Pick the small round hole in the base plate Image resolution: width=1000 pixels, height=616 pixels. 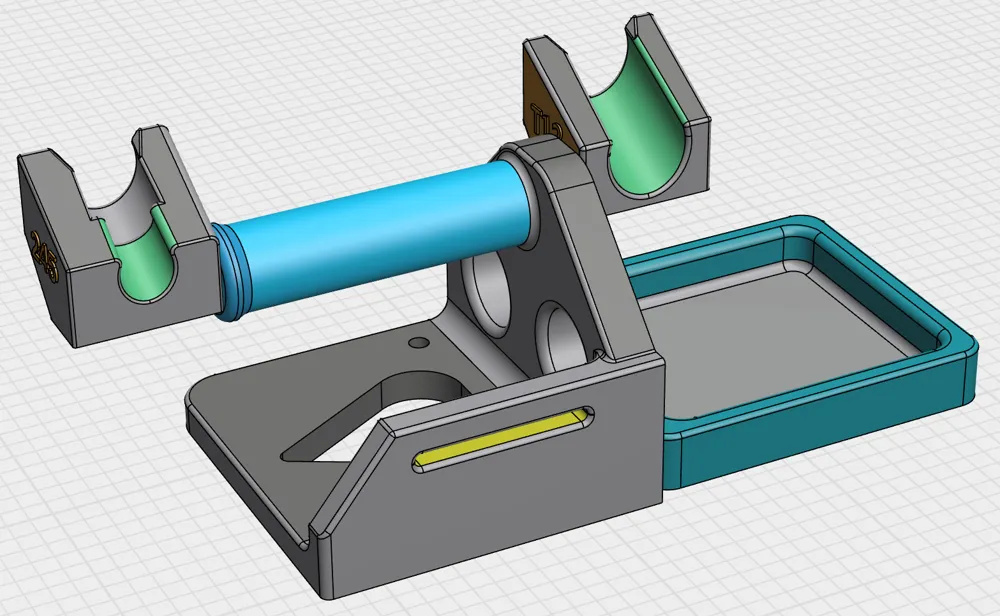point(418,342)
